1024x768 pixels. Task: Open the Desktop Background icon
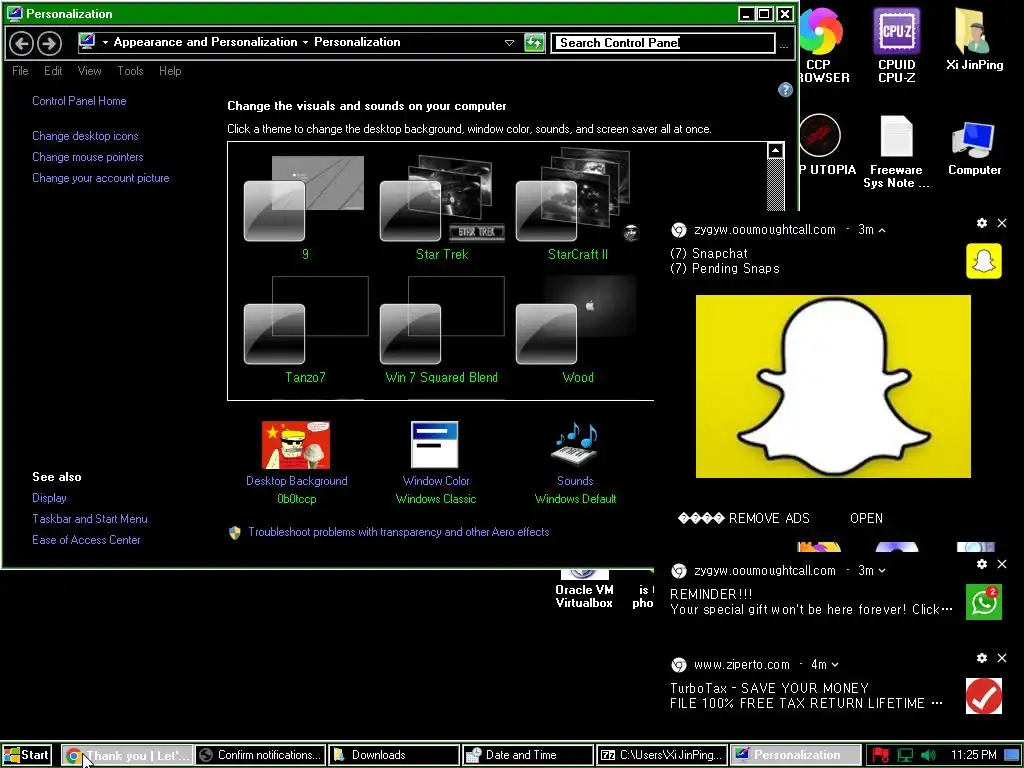(296, 445)
